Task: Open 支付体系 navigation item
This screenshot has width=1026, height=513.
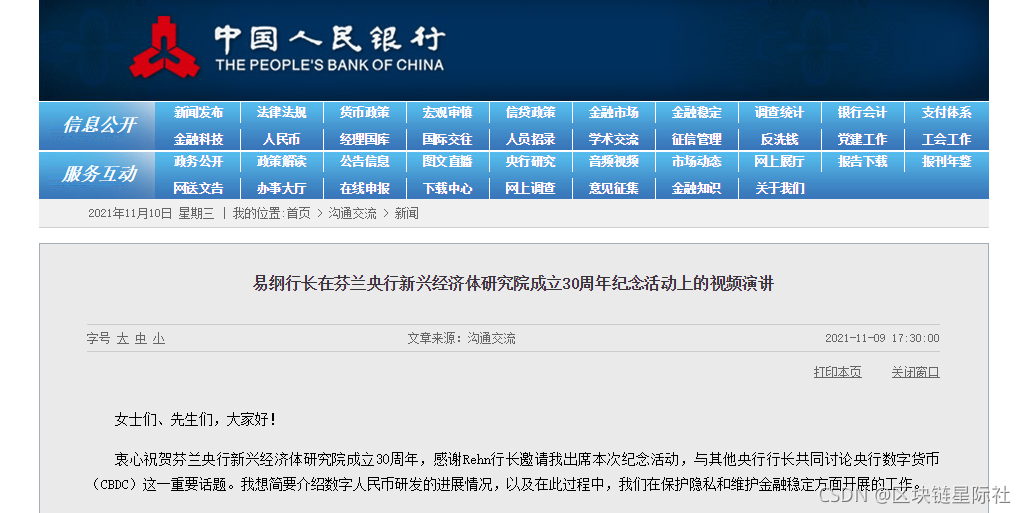Action: click(x=947, y=113)
